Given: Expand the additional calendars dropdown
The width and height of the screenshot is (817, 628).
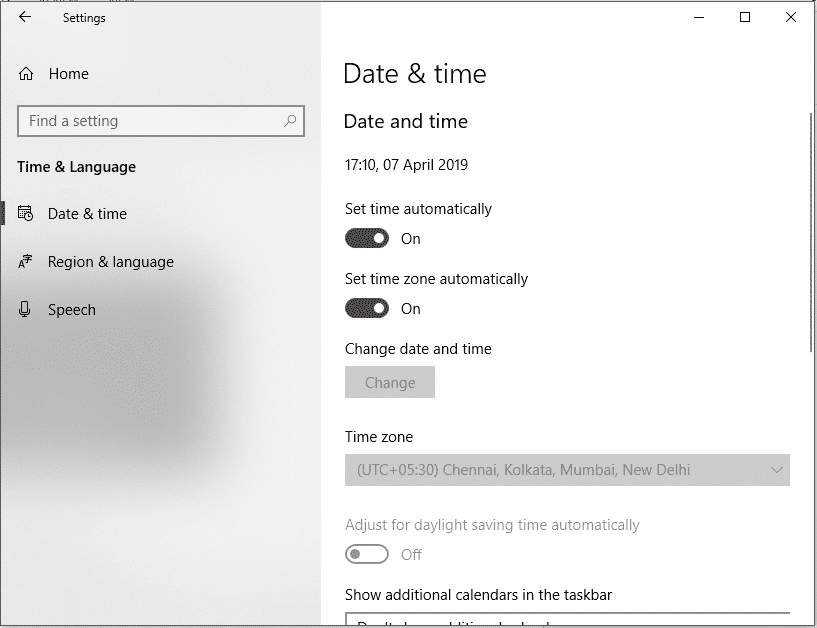Looking at the screenshot, I should tap(567, 622).
